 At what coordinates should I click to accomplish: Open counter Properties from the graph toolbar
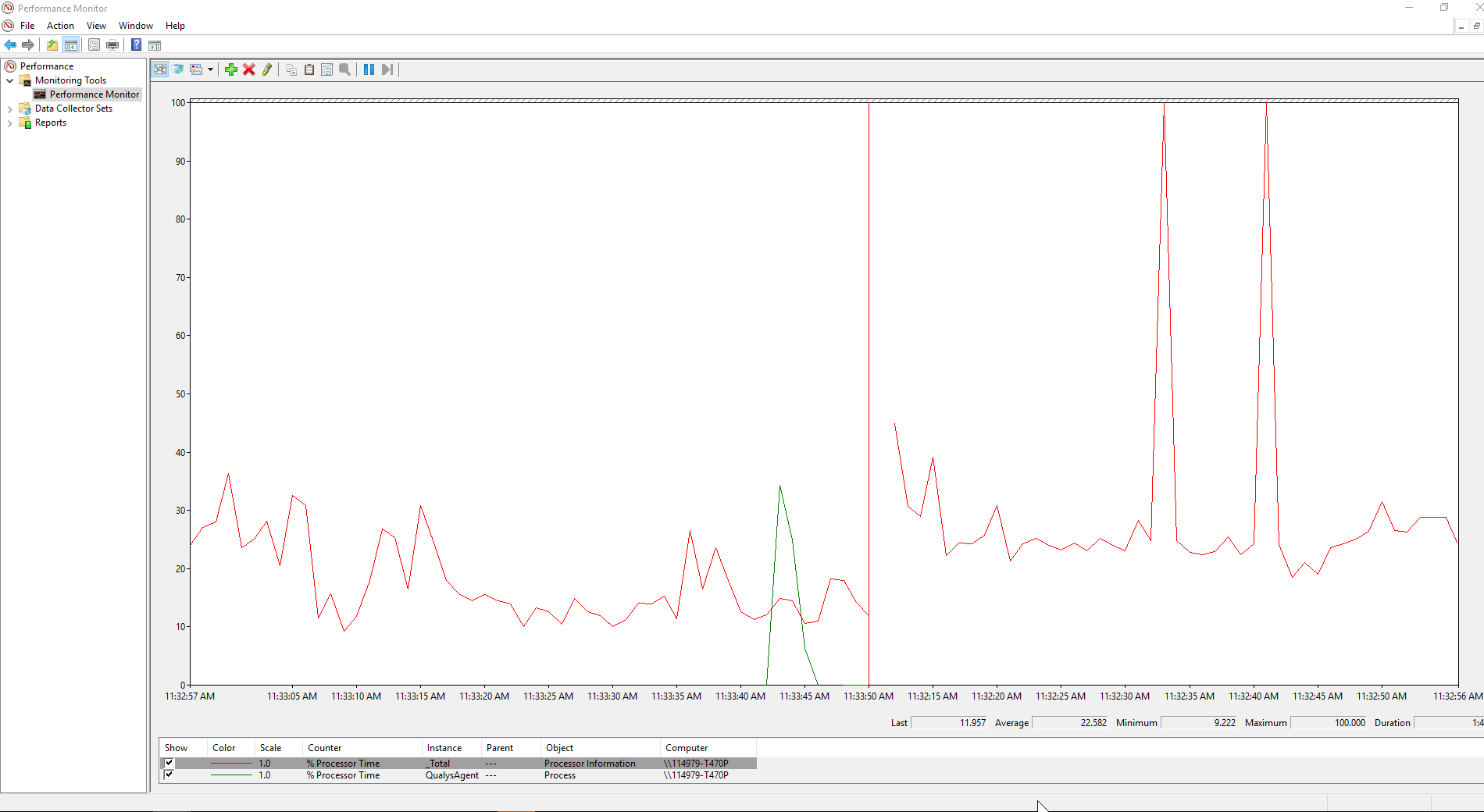326,69
